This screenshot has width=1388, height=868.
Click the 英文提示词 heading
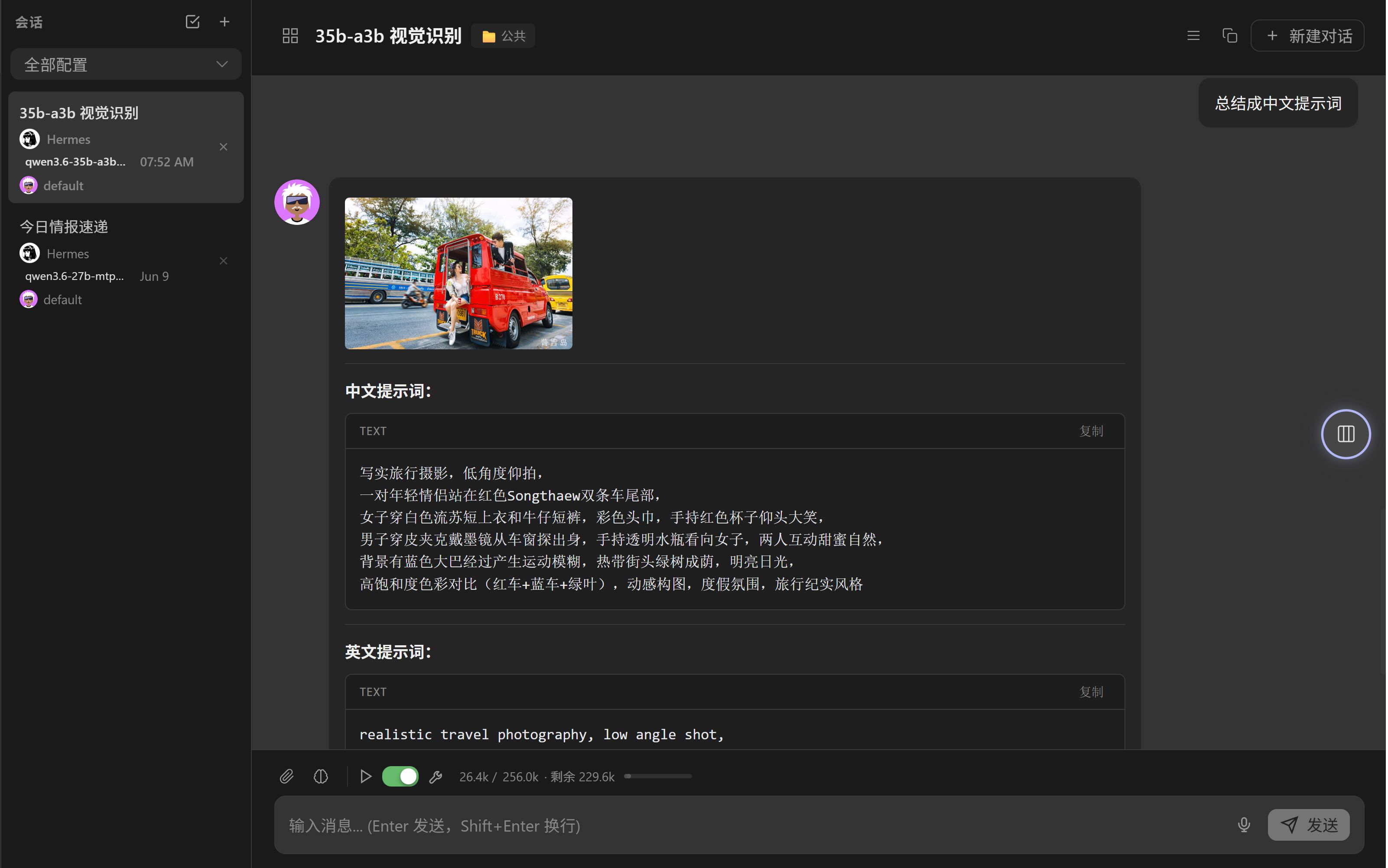point(388,652)
